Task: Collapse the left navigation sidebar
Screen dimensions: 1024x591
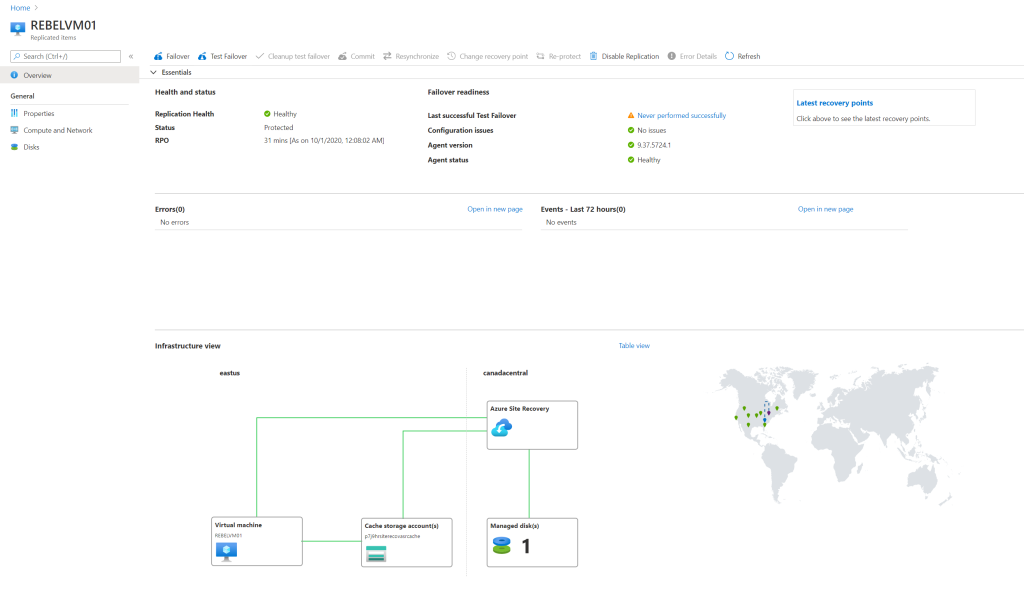Action: click(130, 56)
